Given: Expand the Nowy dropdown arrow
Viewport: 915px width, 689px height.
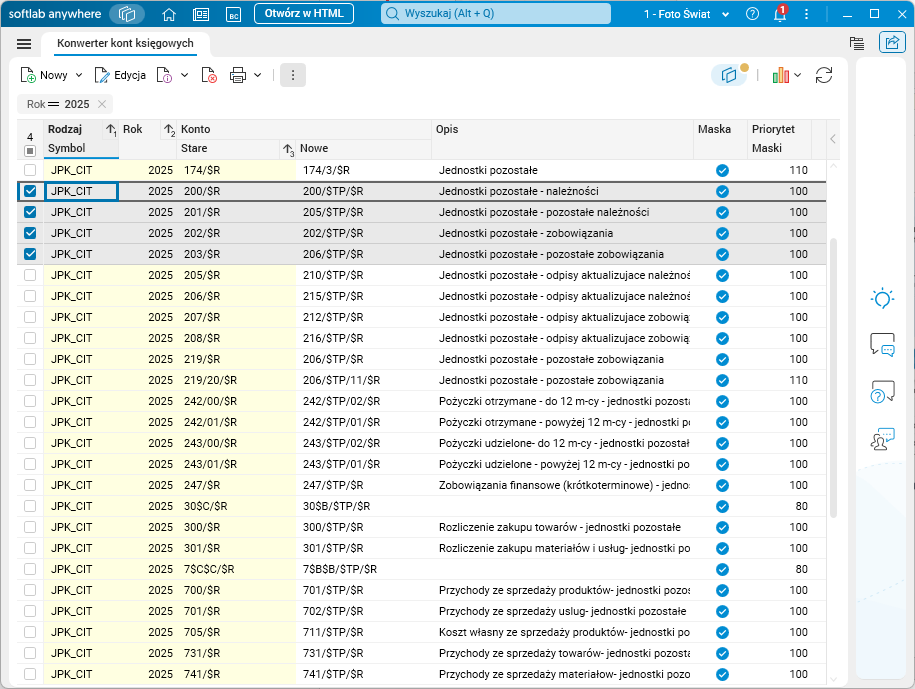Looking at the screenshot, I should [x=78, y=75].
